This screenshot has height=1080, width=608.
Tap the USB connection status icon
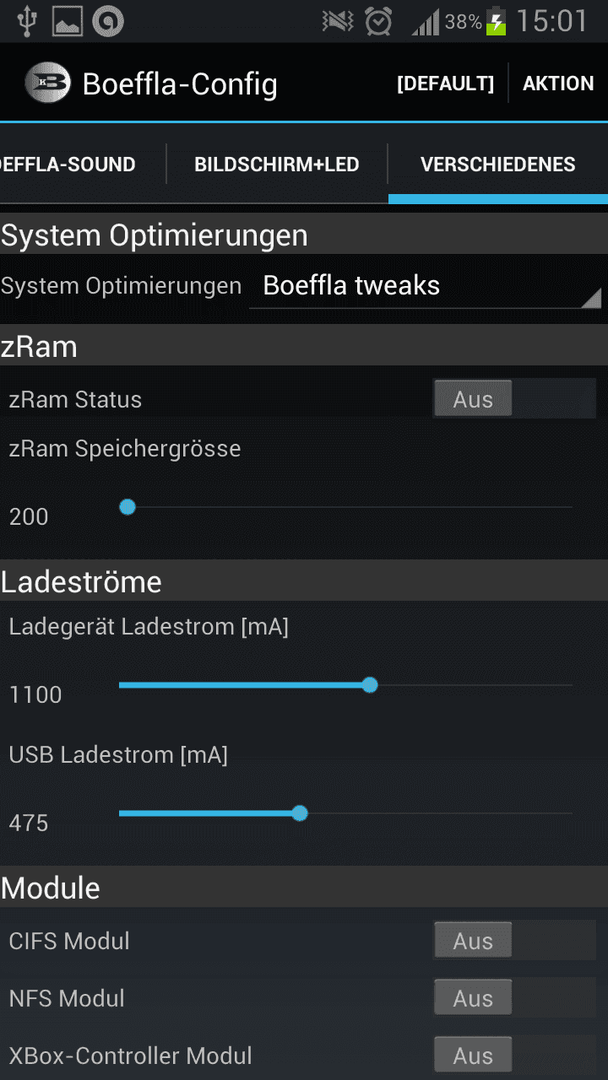click(x=27, y=21)
